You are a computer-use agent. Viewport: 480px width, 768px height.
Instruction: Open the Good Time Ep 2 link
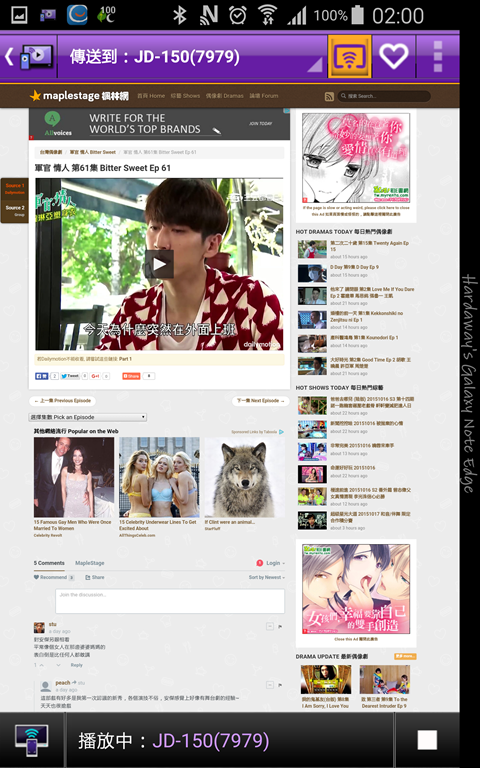(x=370, y=363)
